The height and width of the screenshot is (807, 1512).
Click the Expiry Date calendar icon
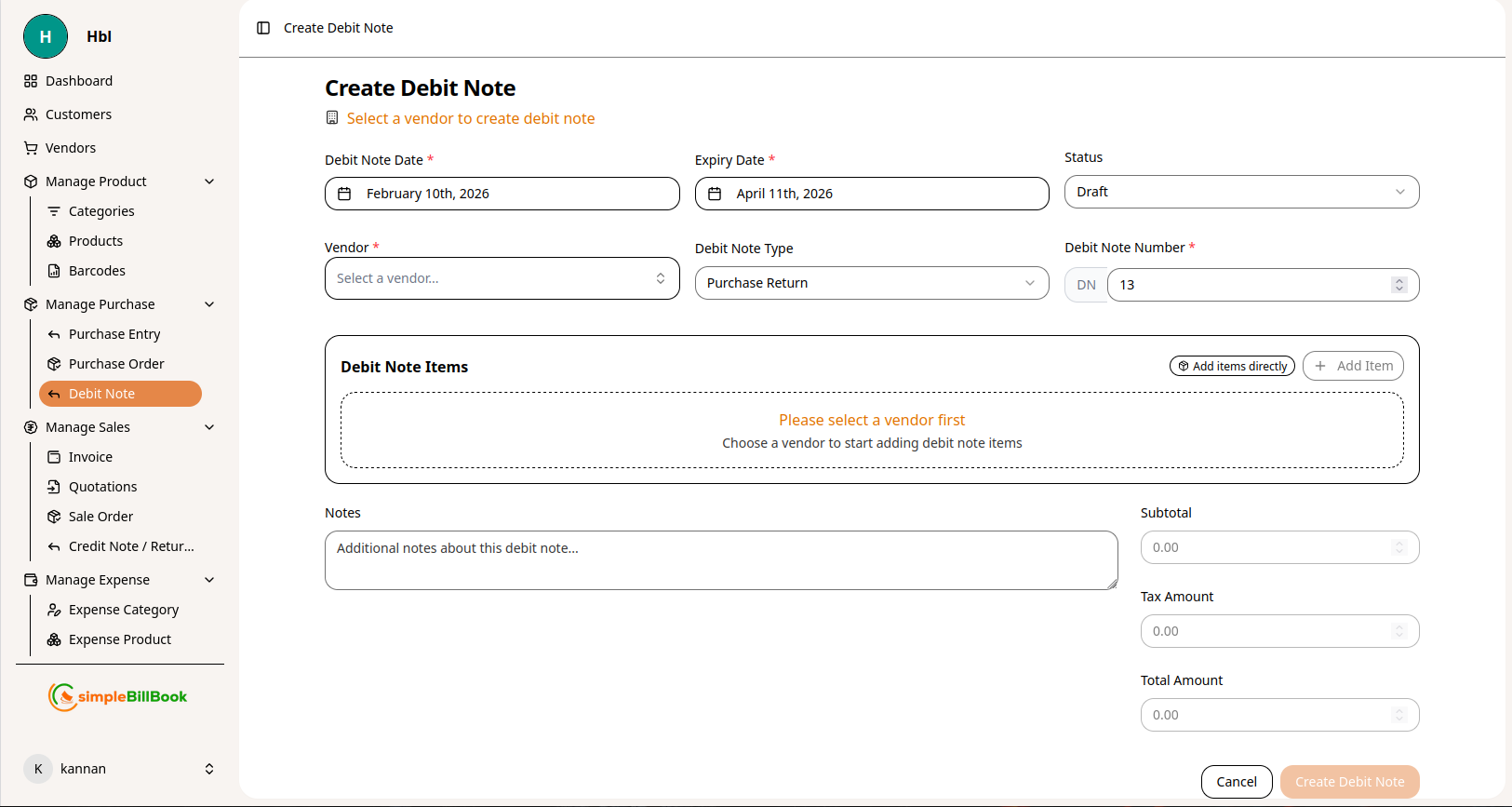pyautogui.click(x=715, y=194)
